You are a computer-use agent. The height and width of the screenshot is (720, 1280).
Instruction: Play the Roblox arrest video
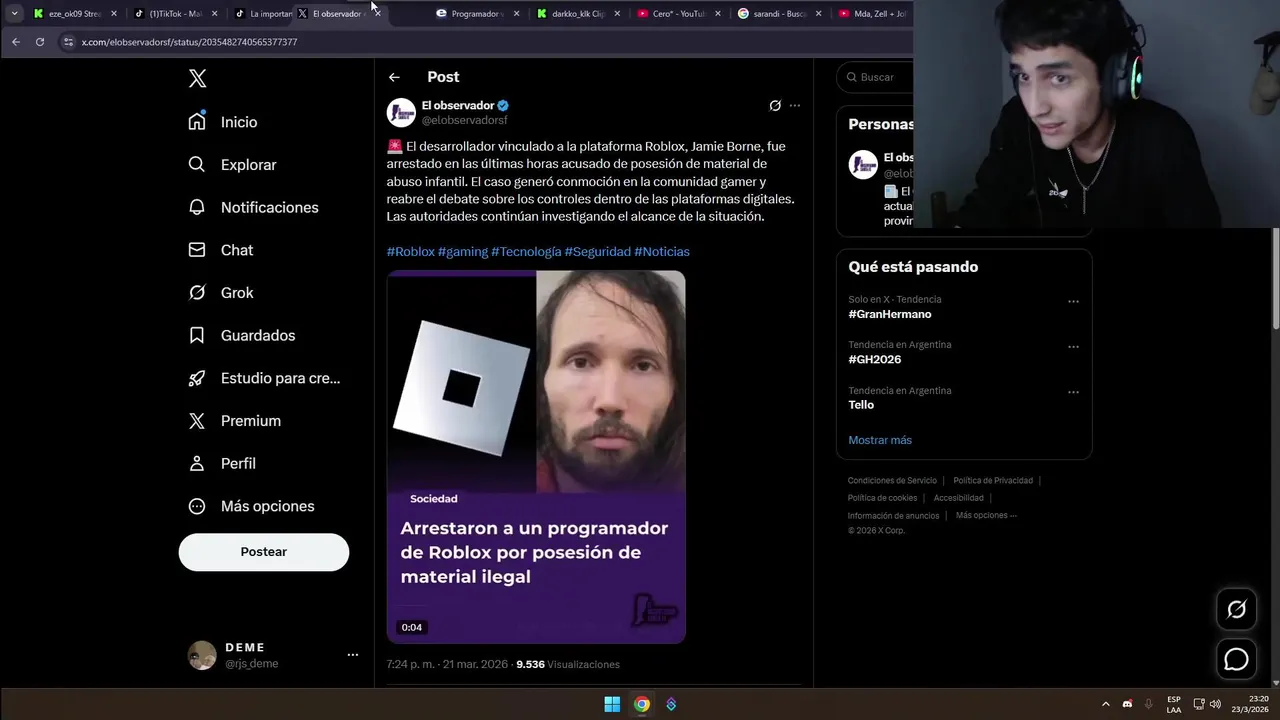click(x=536, y=457)
